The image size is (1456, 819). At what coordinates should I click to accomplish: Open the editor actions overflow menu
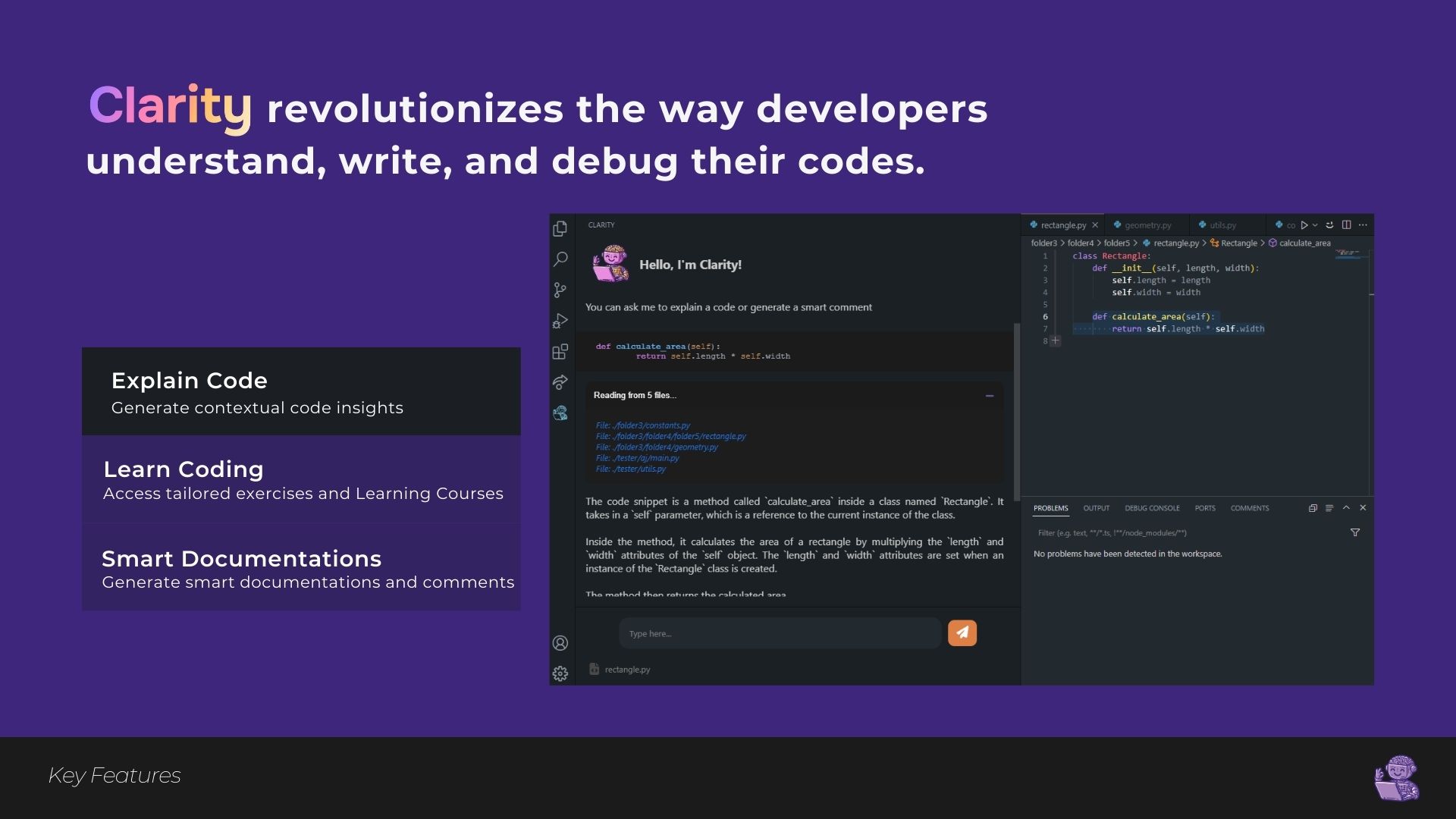tap(1363, 225)
